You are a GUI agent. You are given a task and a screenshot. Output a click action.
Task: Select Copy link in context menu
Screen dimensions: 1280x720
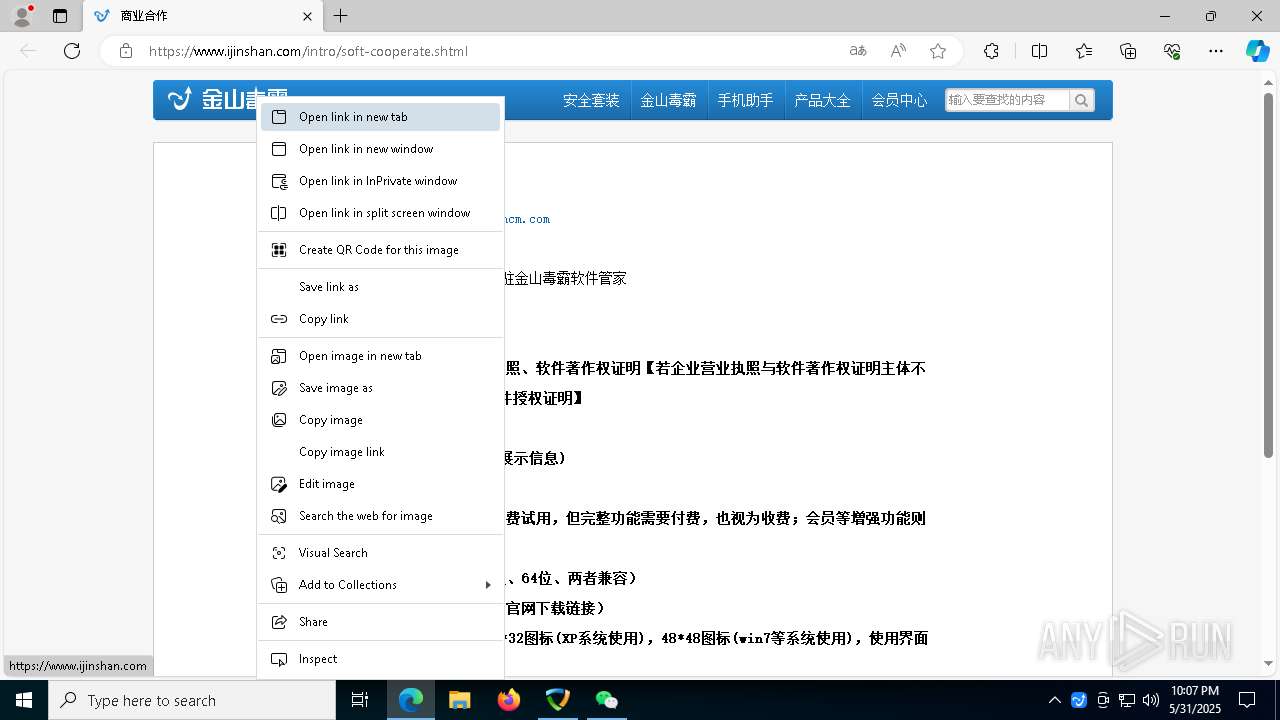pyautogui.click(x=380, y=319)
